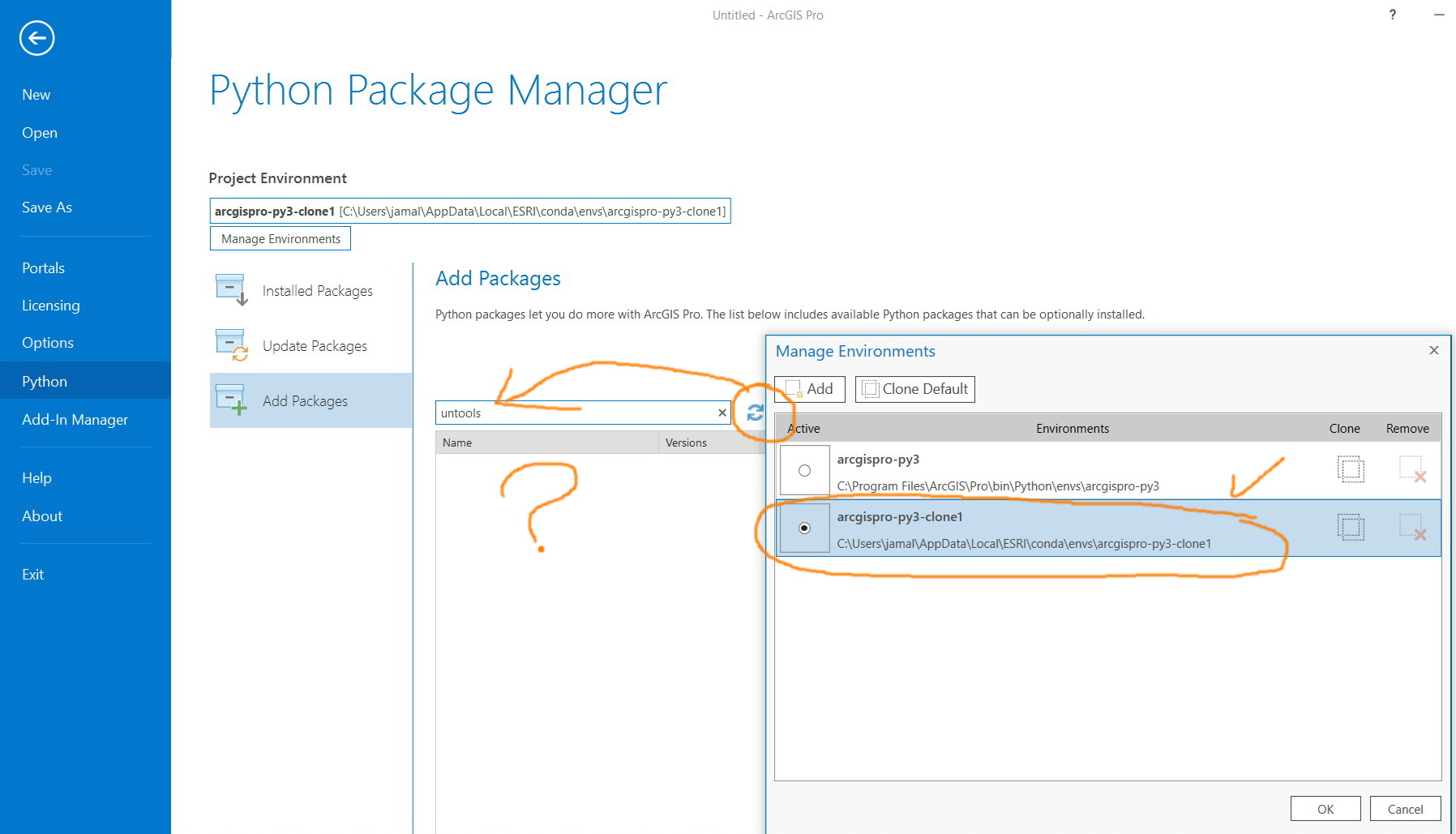This screenshot has height=834, width=1456.
Task: Open the Python settings page
Action: (x=45, y=381)
